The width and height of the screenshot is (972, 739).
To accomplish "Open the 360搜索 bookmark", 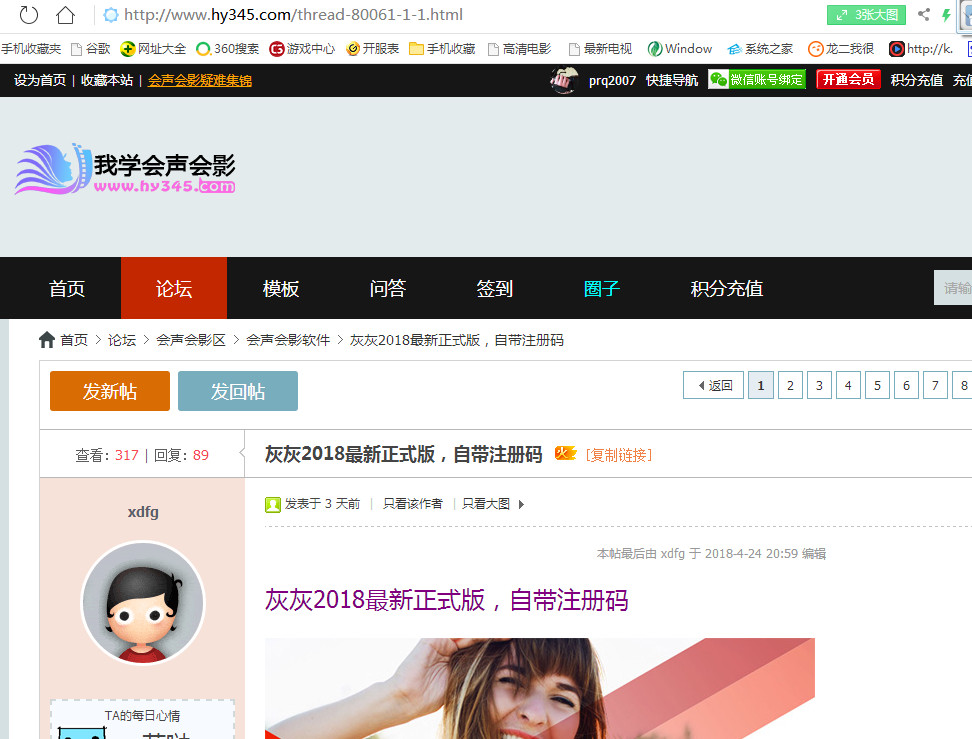I will tap(228, 49).
